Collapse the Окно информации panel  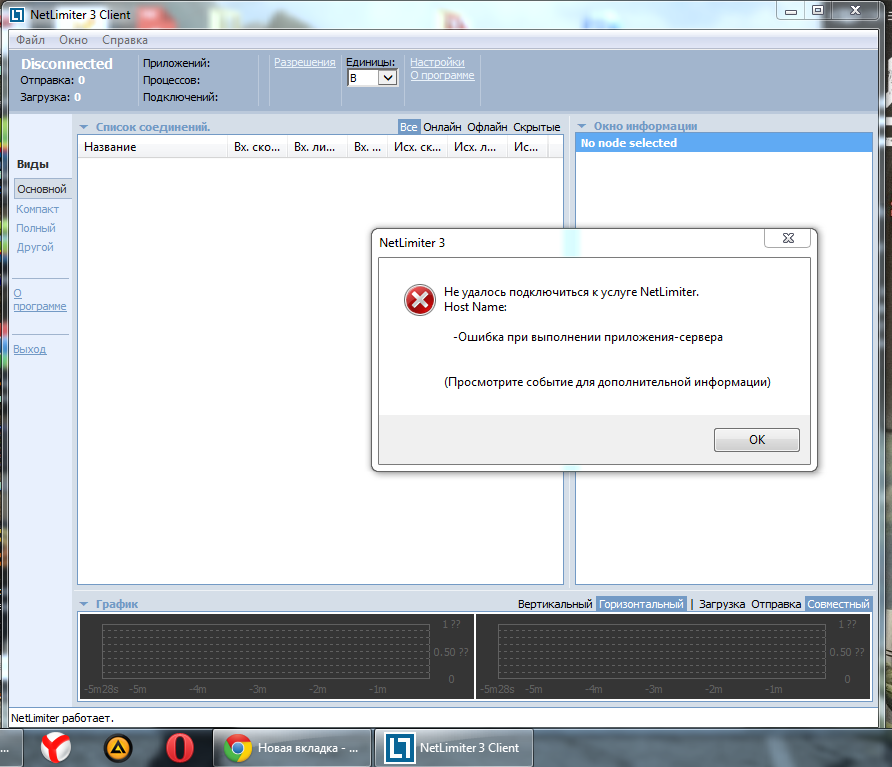581,126
